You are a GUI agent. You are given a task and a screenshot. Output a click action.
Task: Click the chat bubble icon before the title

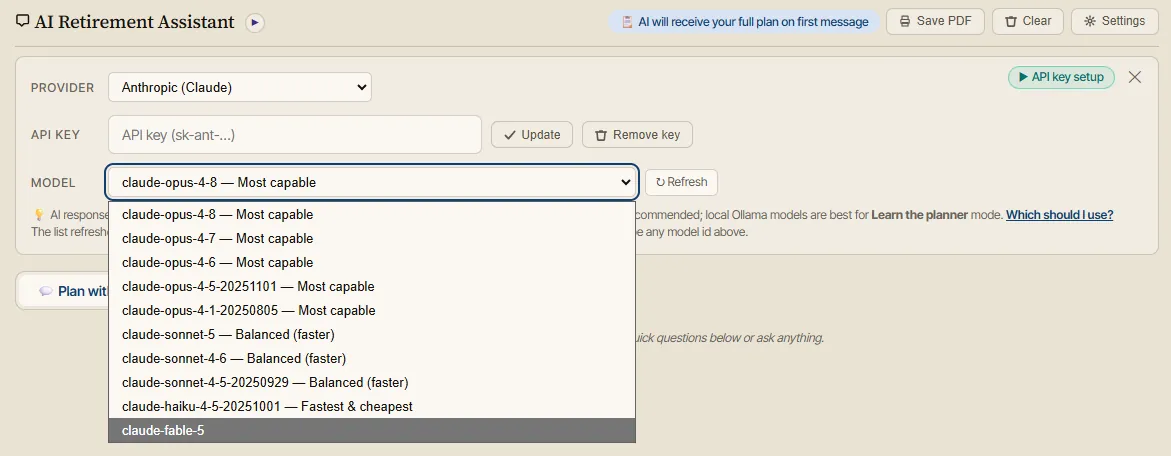(22, 22)
